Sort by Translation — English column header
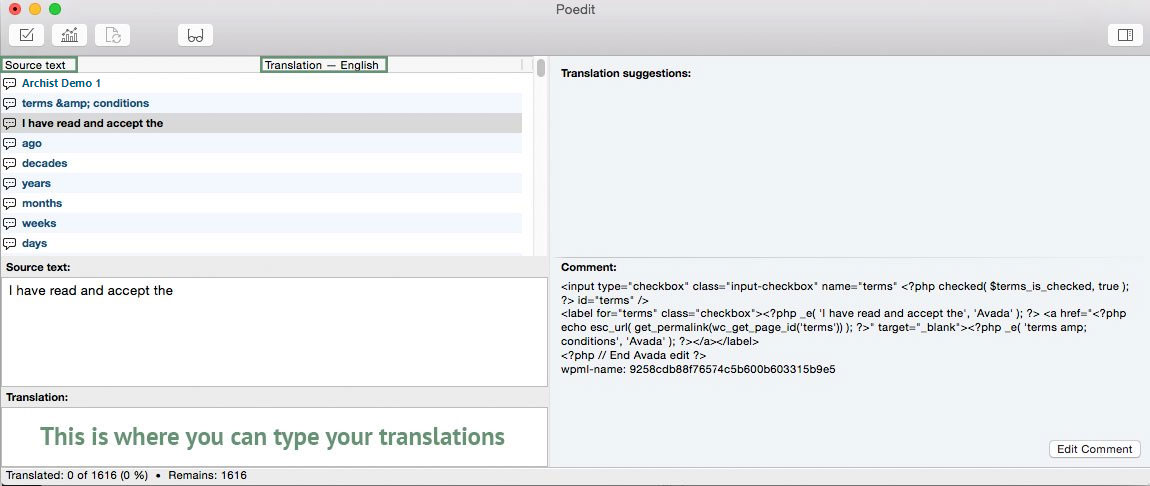This screenshot has height=486, width=1150. pos(322,65)
